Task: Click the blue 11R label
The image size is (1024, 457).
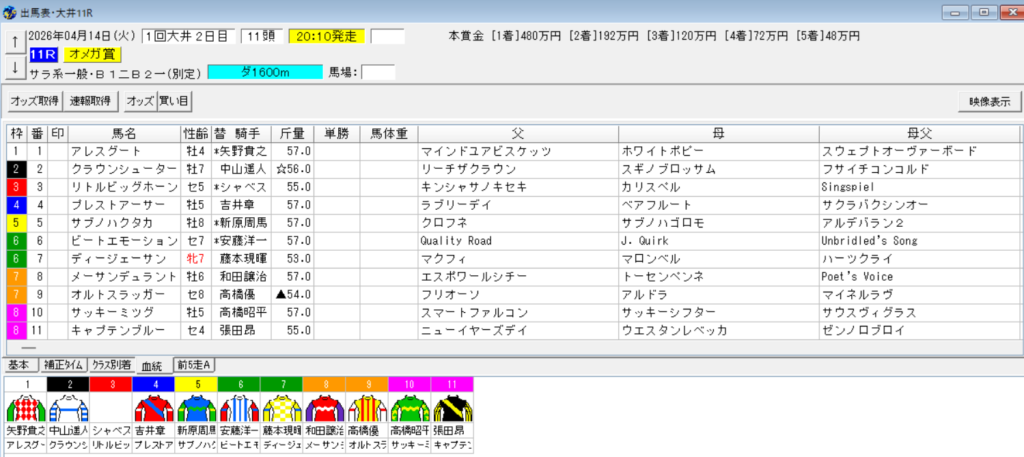Action: coord(45,55)
